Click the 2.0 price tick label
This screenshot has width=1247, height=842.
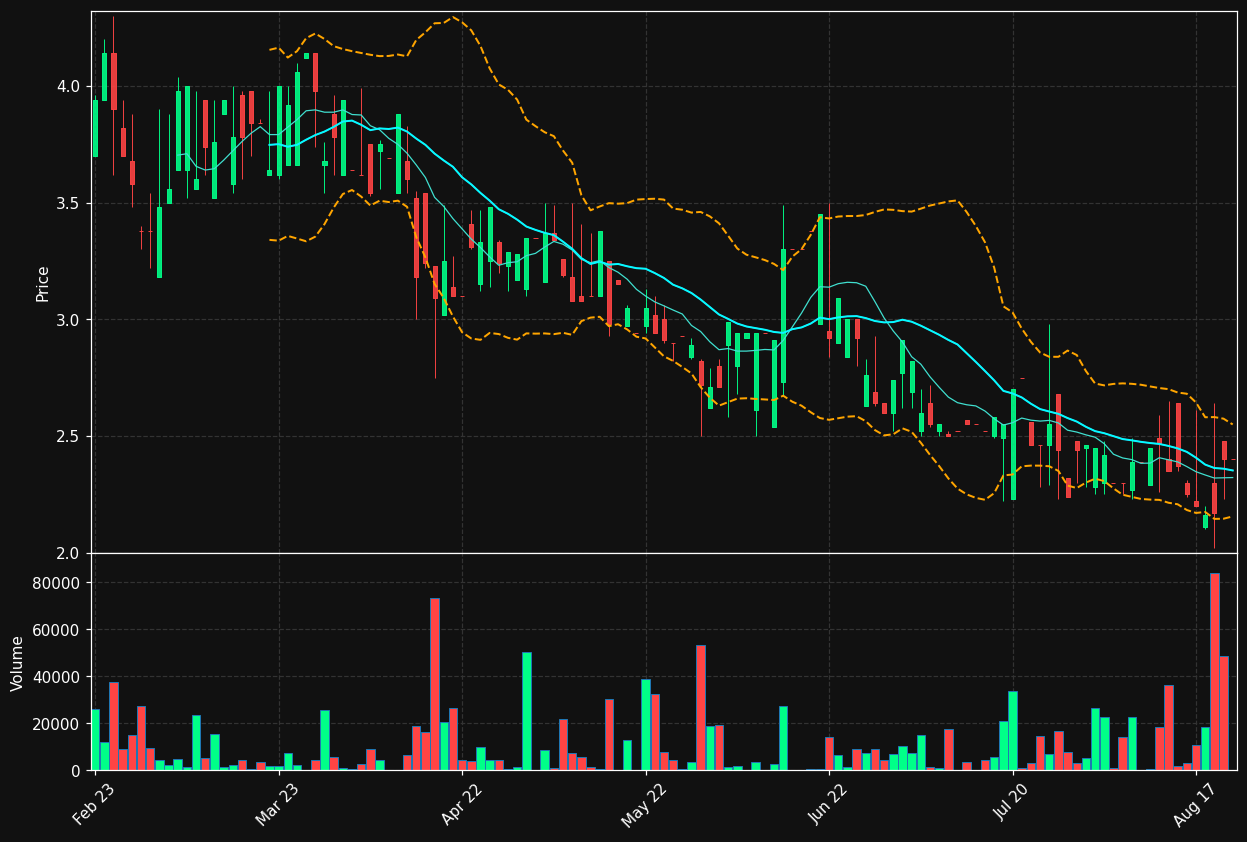pos(68,554)
